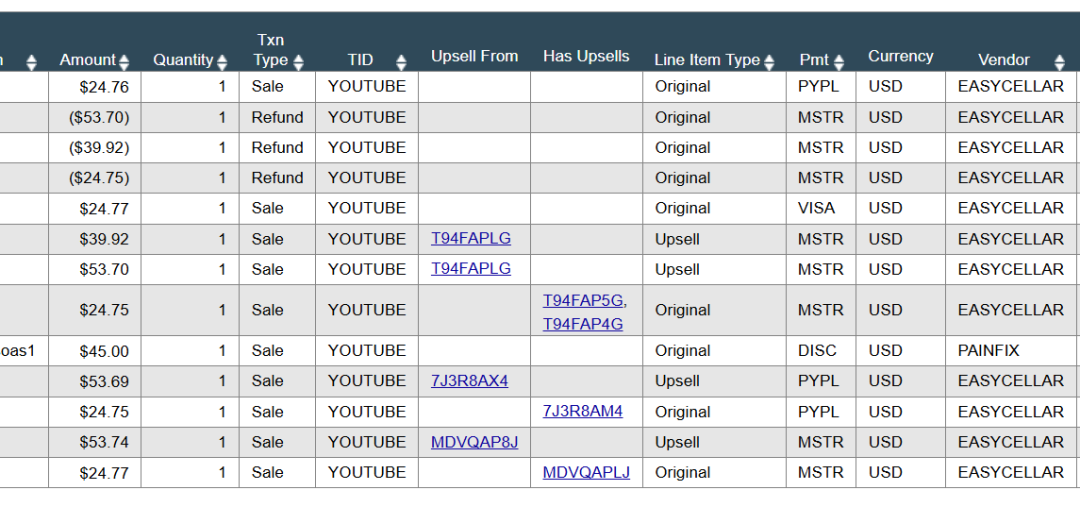Open the T94FAP5G upsell link

(x=583, y=300)
